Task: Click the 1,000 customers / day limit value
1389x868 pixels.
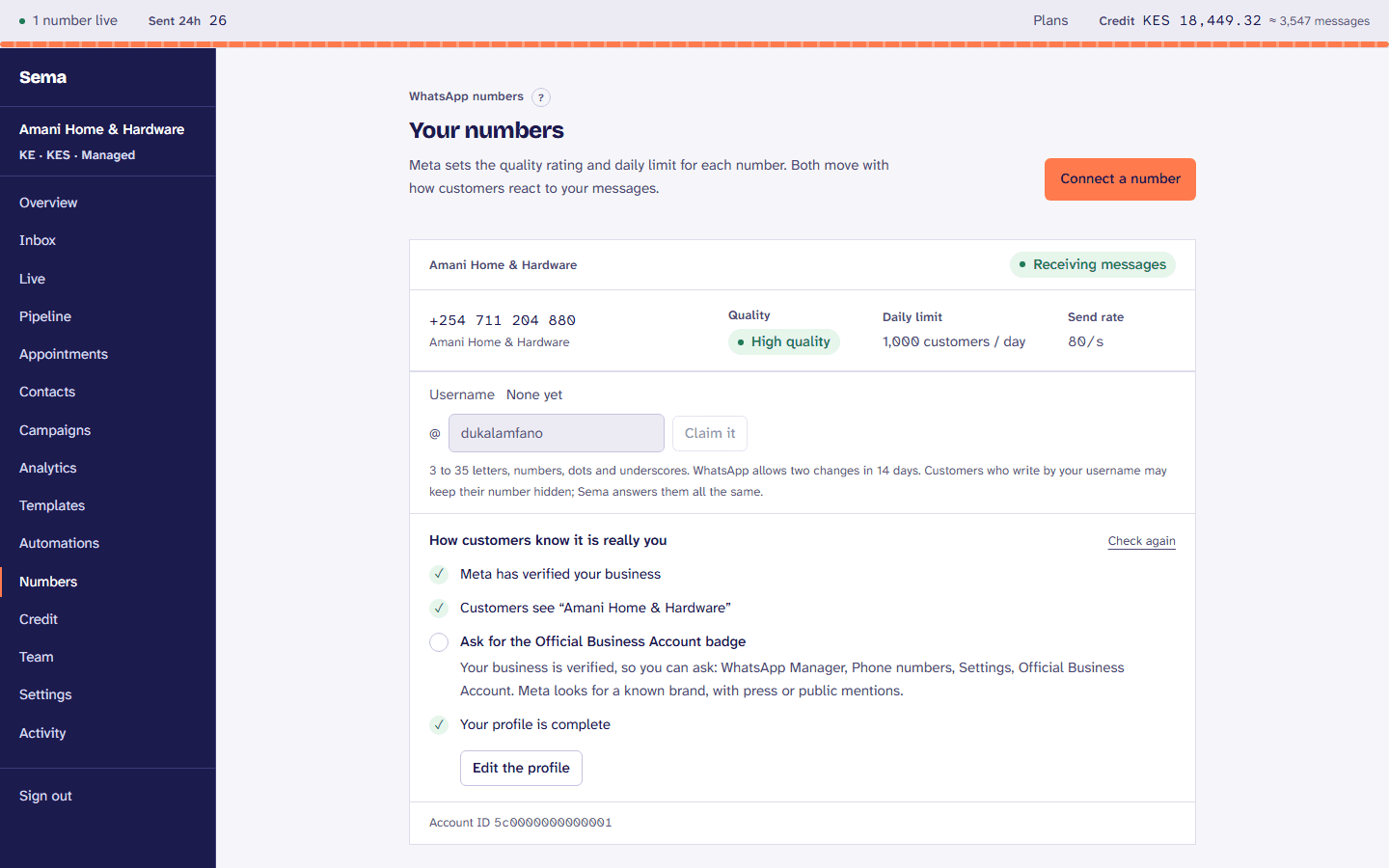Action: pos(954,341)
